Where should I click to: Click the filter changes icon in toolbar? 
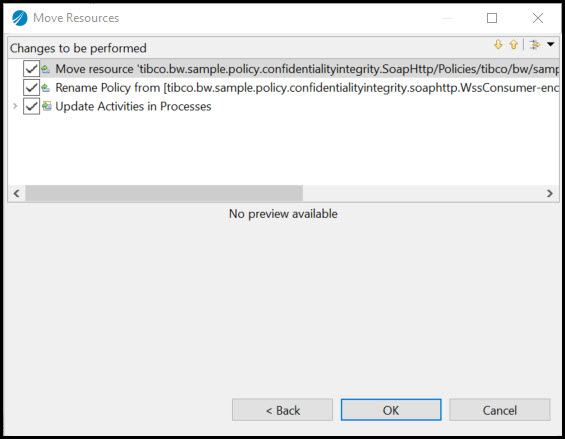pyautogui.click(x=535, y=45)
